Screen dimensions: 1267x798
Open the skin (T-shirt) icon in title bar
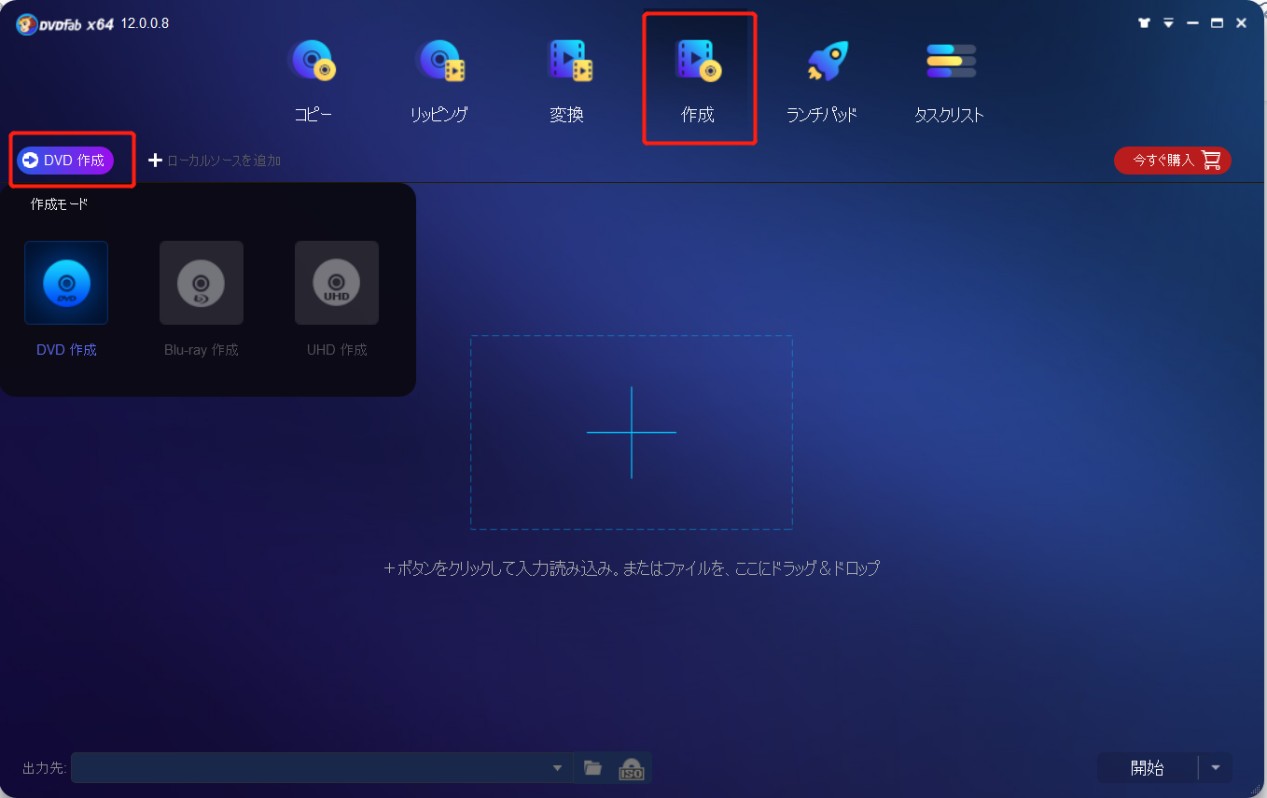(1144, 23)
